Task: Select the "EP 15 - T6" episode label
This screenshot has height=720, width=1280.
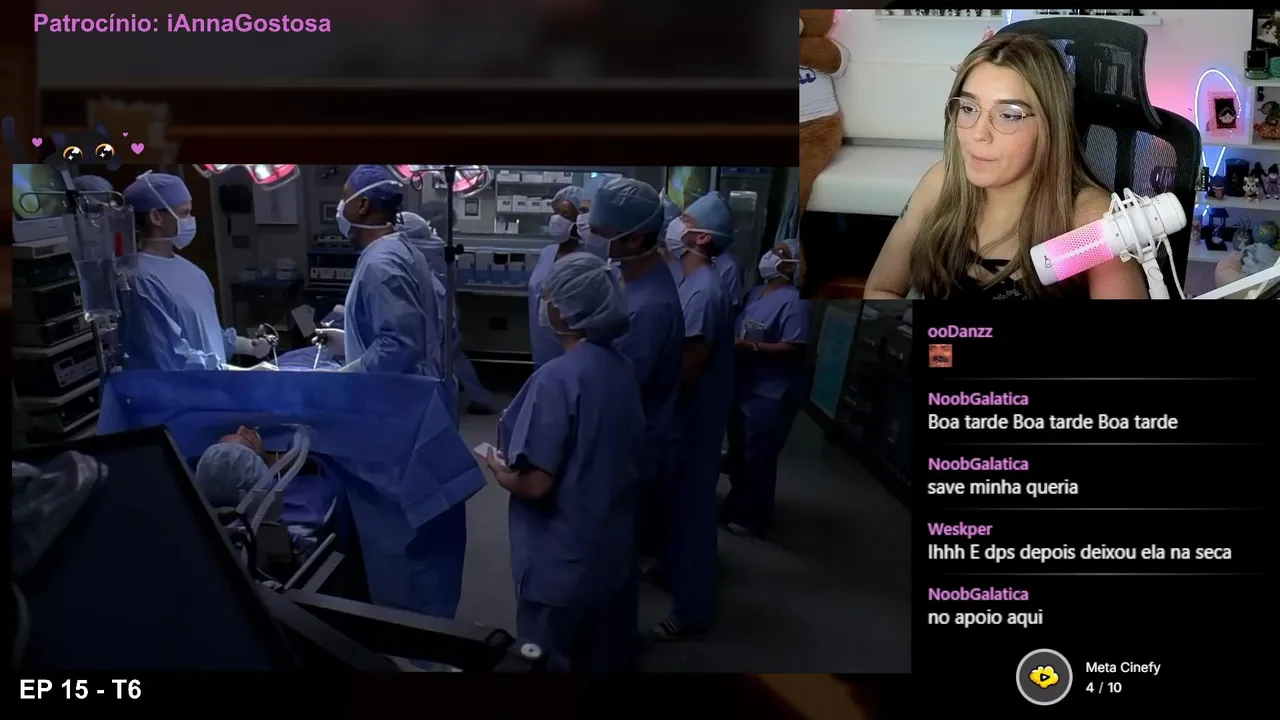Action: coord(80,690)
